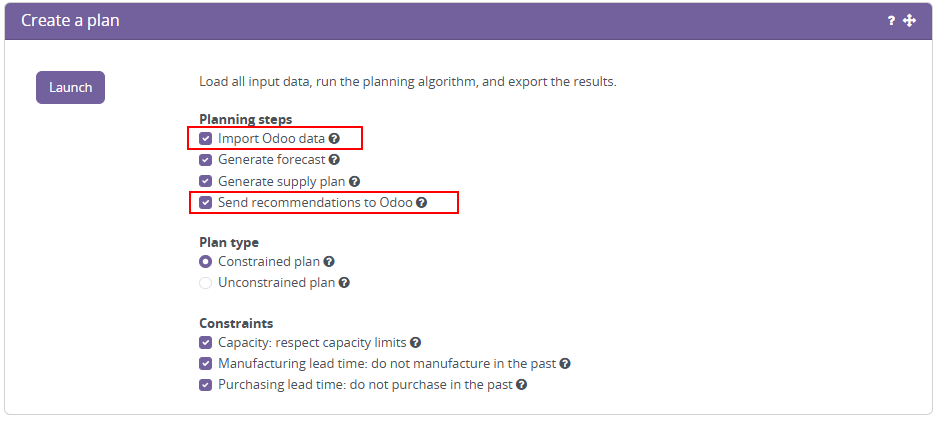Click help icon beside Constrained plan
This screenshot has height=422, width=947.
[329, 262]
